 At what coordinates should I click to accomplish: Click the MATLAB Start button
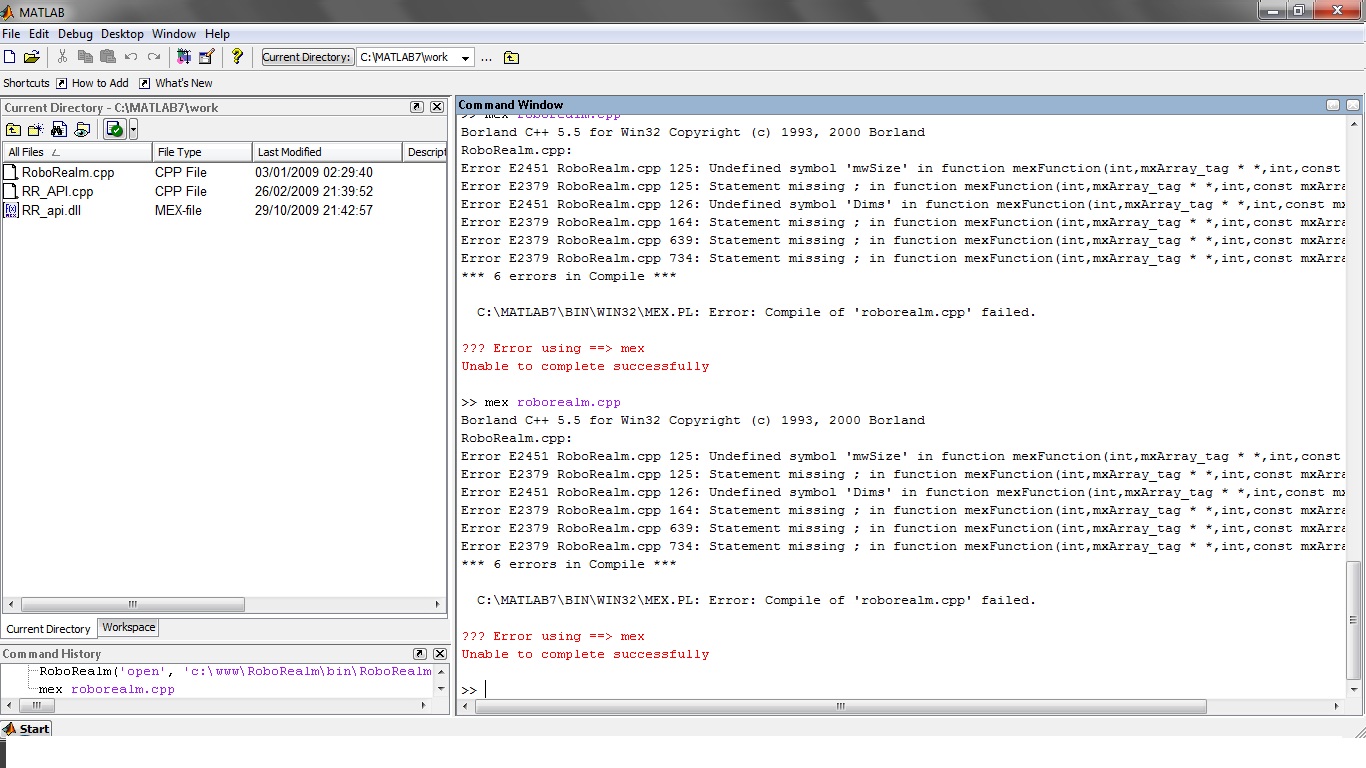coord(27,729)
